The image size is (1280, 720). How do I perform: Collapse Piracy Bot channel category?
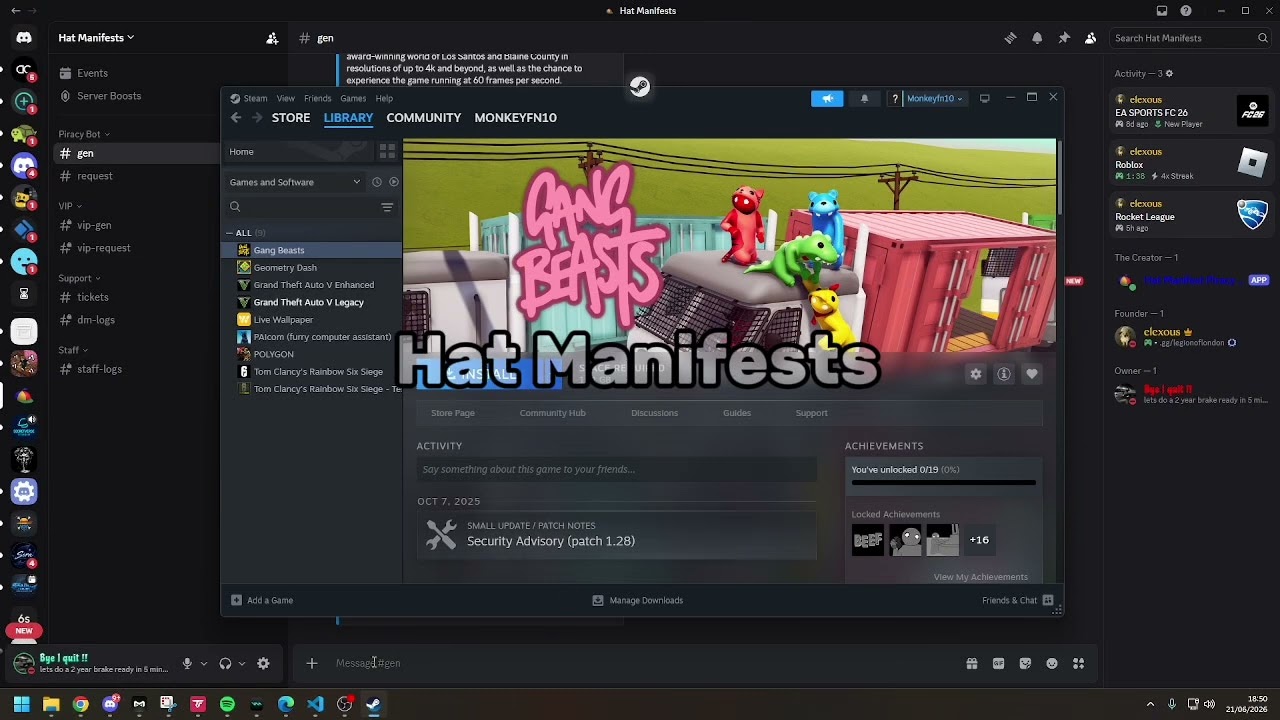pos(84,134)
